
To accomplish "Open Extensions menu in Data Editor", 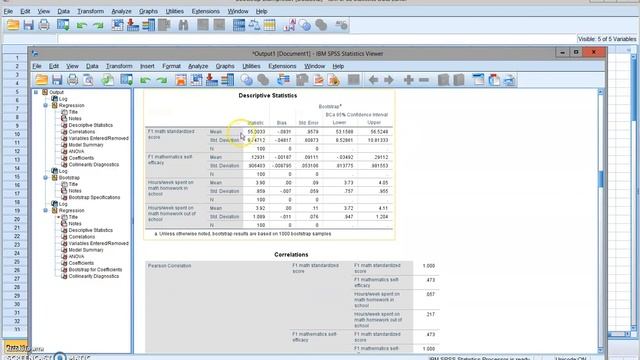I will (205, 11).
